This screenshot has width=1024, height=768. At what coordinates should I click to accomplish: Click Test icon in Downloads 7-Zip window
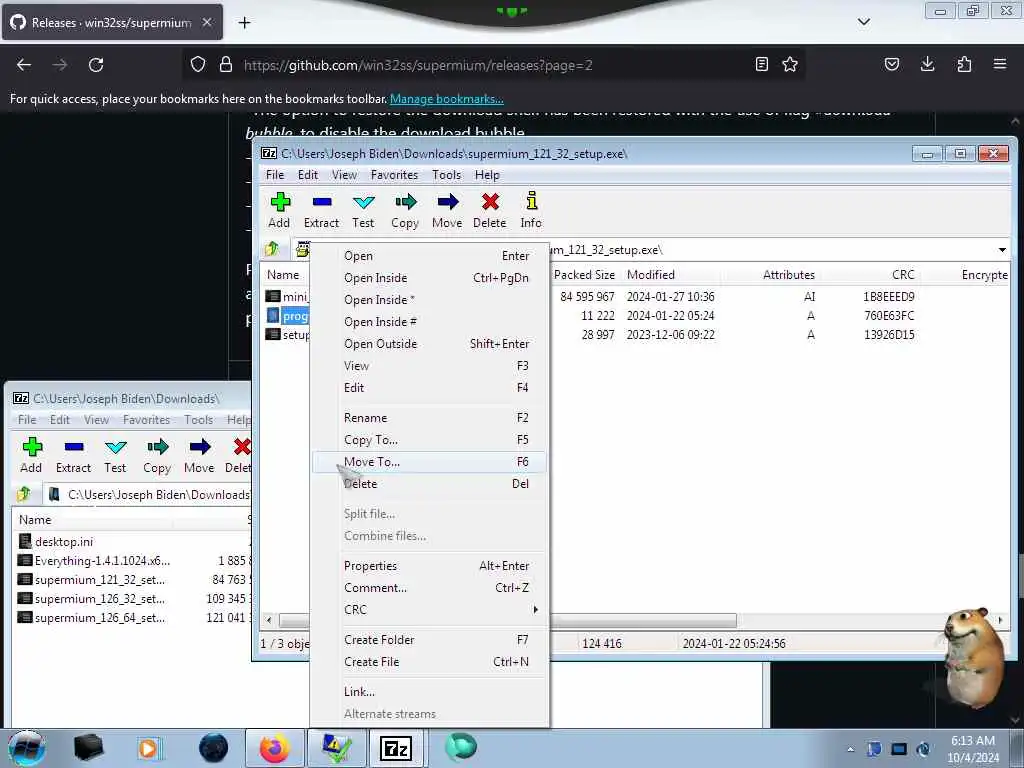point(116,447)
